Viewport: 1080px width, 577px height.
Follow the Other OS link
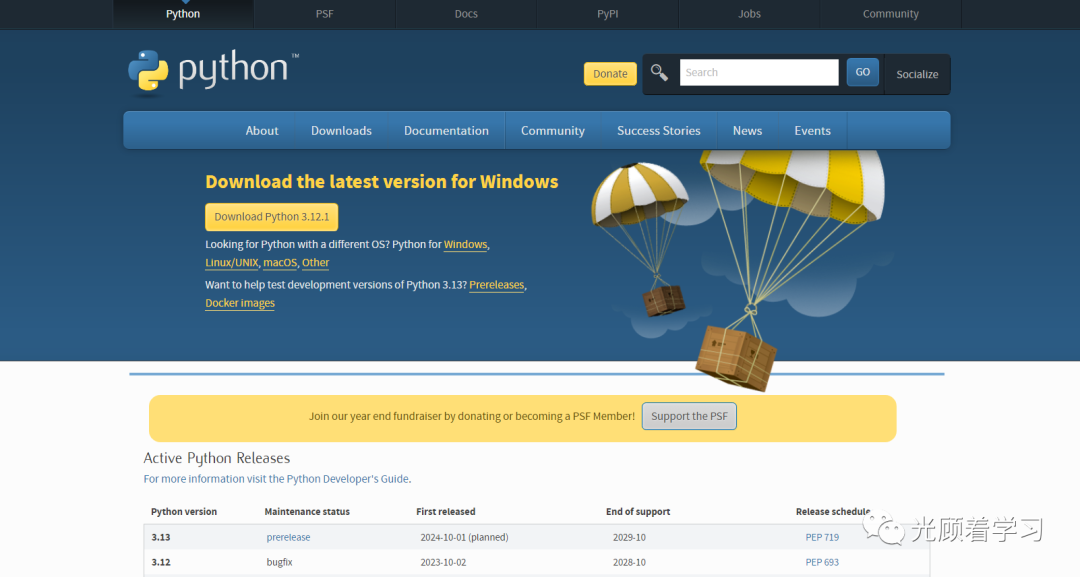coord(315,263)
